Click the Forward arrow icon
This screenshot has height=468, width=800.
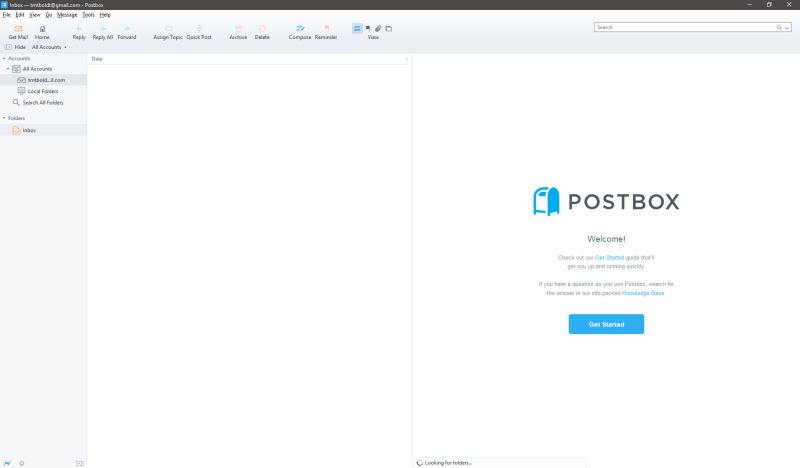pyautogui.click(x=127, y=29)
